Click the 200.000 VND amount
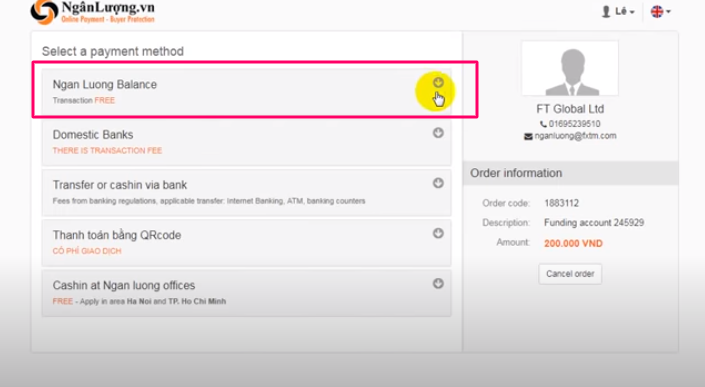Viewport: 705px width, 387px height. point(573,244)
